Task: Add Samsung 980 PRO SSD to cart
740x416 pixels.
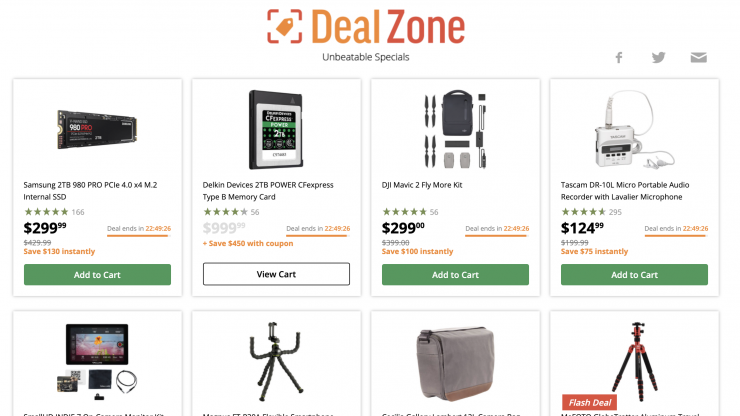Action: [97, 275]
